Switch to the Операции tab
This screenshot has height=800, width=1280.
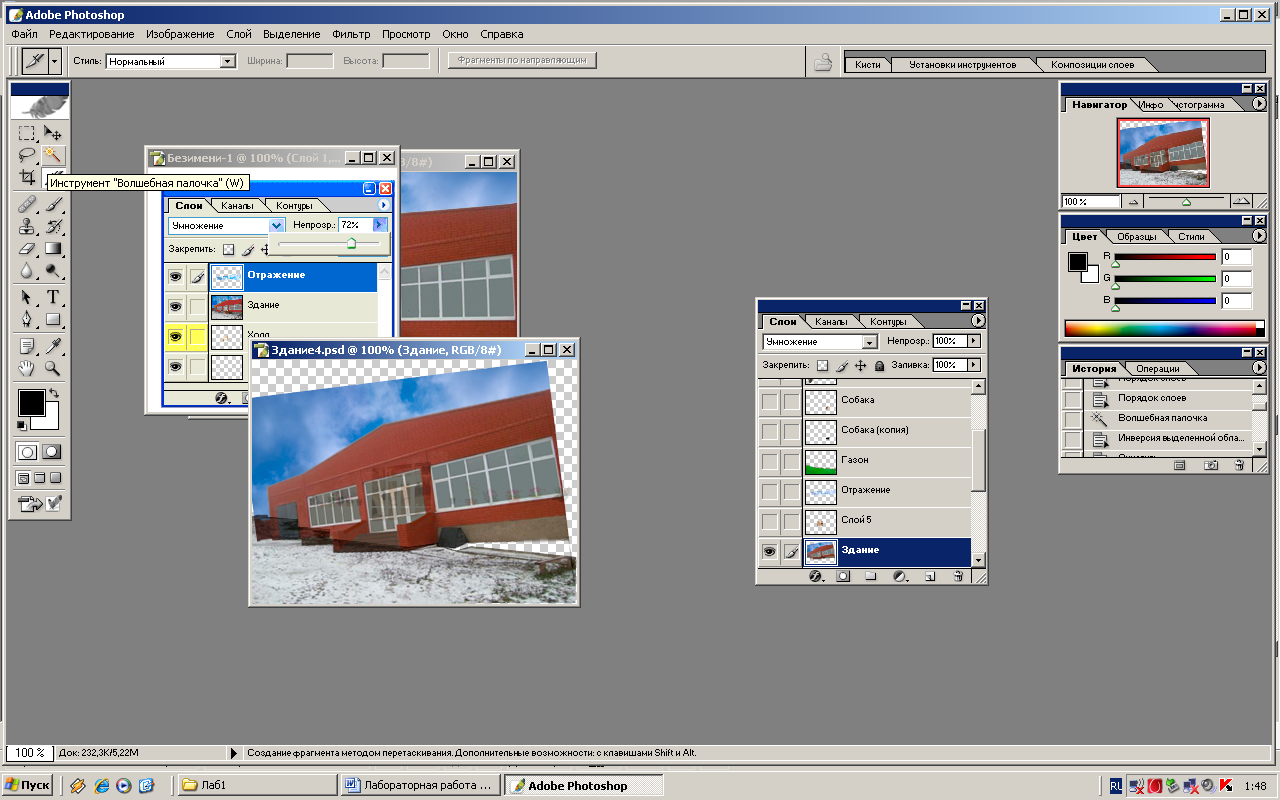point(1157,369)
